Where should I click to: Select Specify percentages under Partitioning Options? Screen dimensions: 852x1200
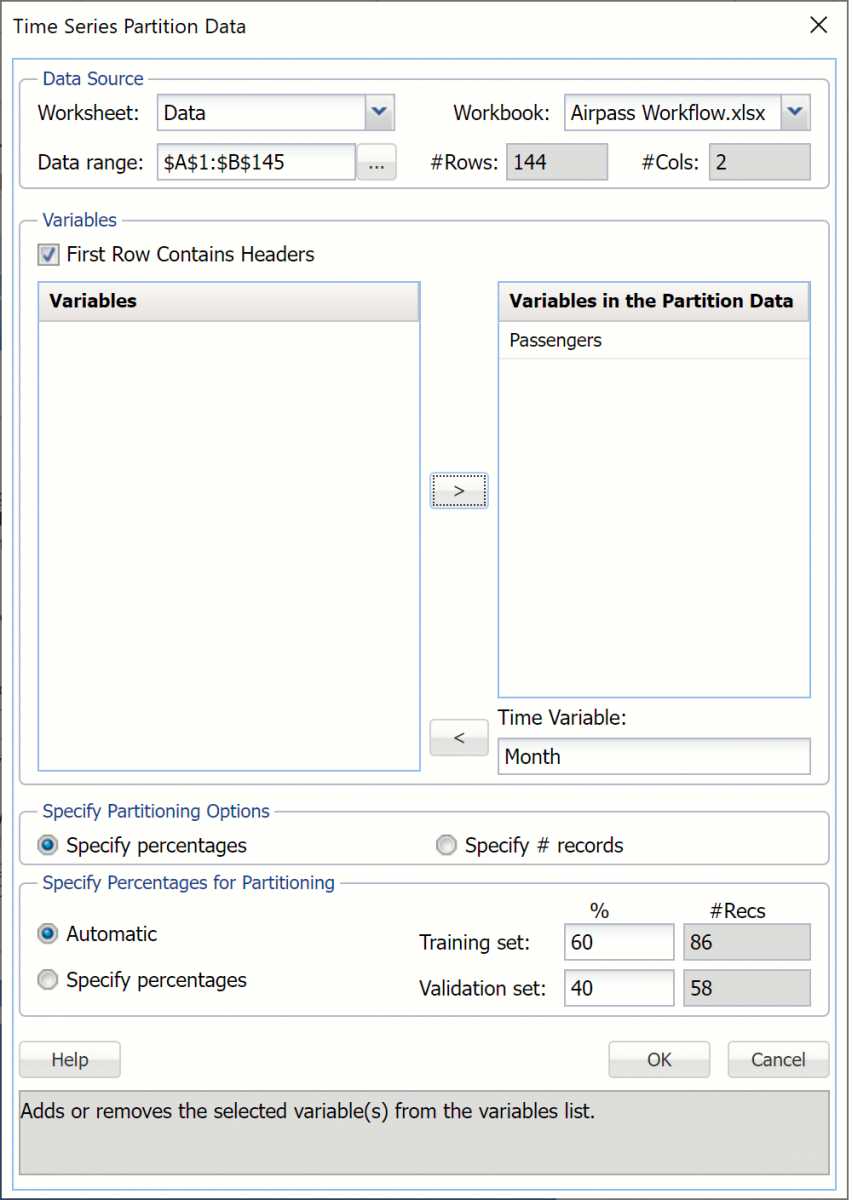(x=47, y=846)
